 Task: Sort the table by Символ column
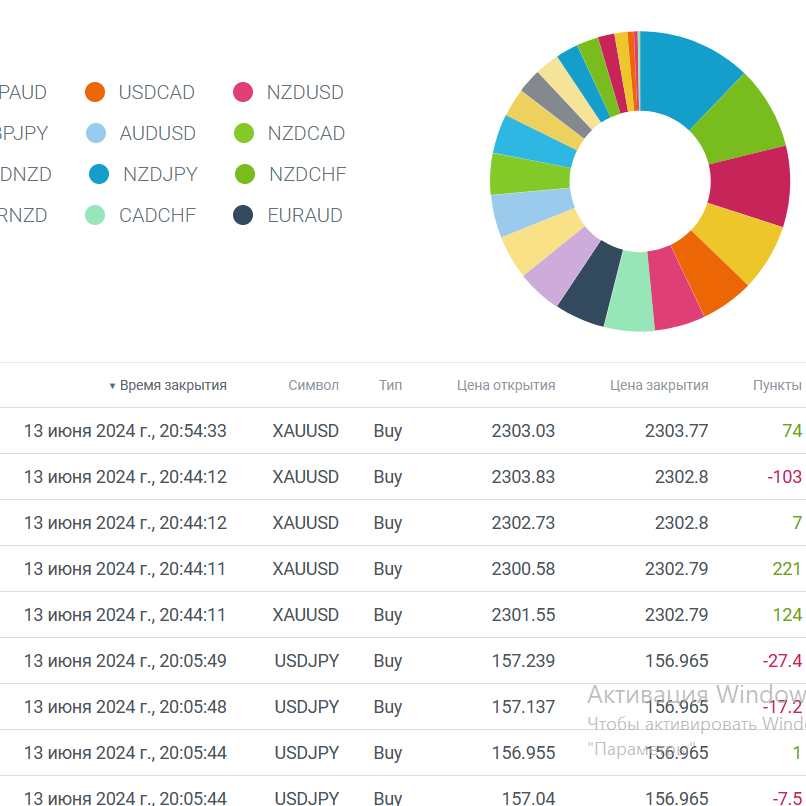(x=313, y=385)
